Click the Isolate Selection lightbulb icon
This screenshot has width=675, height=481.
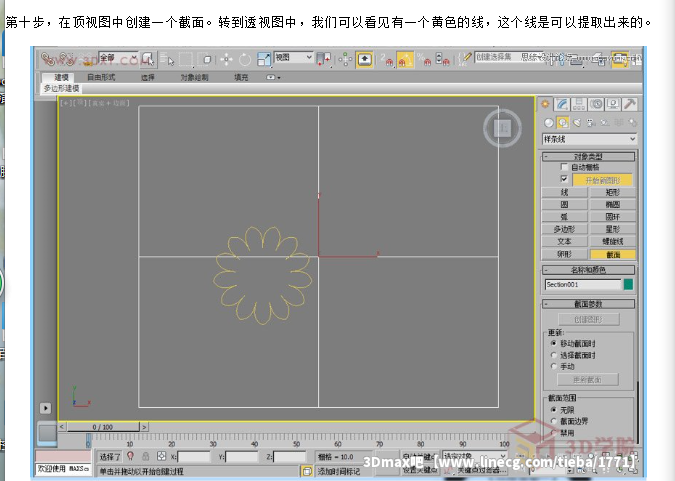point(130,456)
